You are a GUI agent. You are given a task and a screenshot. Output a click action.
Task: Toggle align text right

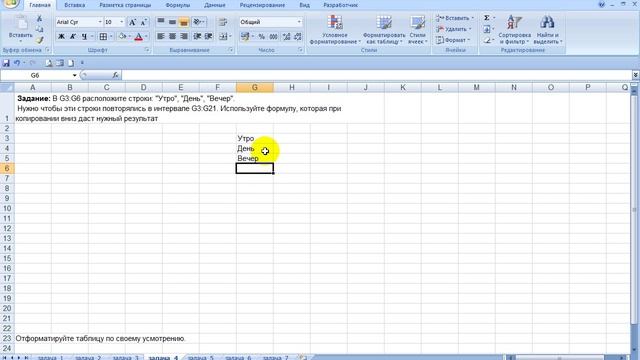[x=184, y=37]
